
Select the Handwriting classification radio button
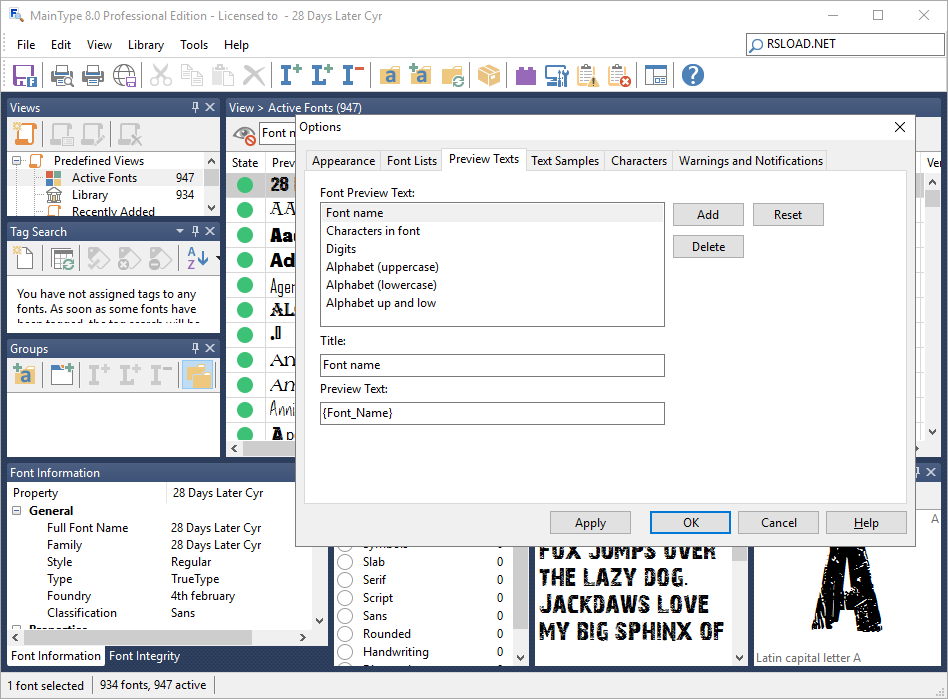click(345, 652)
